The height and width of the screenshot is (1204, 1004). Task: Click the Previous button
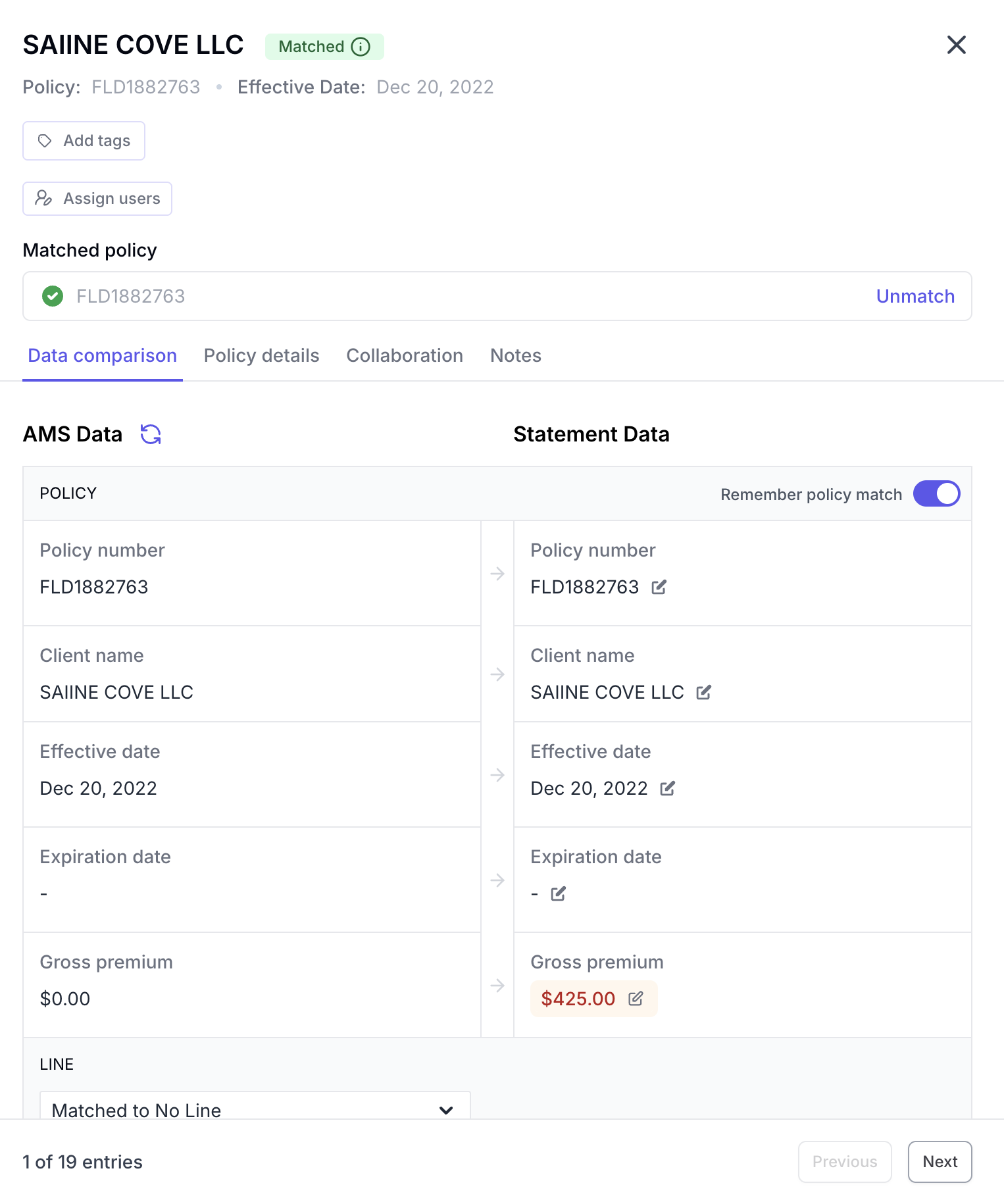(845, 1162)
